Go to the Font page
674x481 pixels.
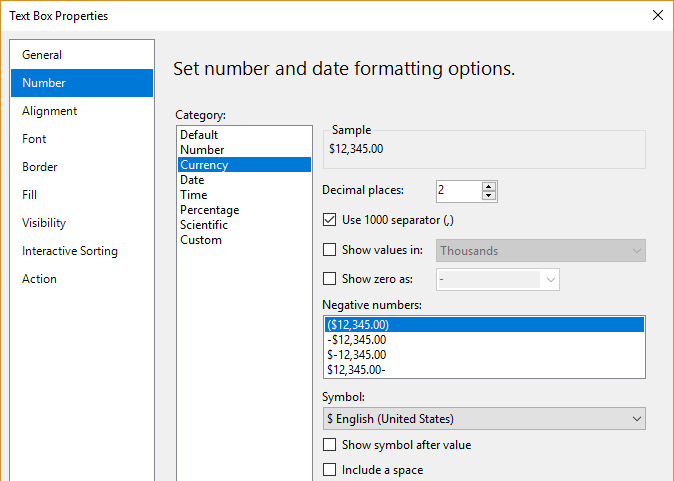34,139
